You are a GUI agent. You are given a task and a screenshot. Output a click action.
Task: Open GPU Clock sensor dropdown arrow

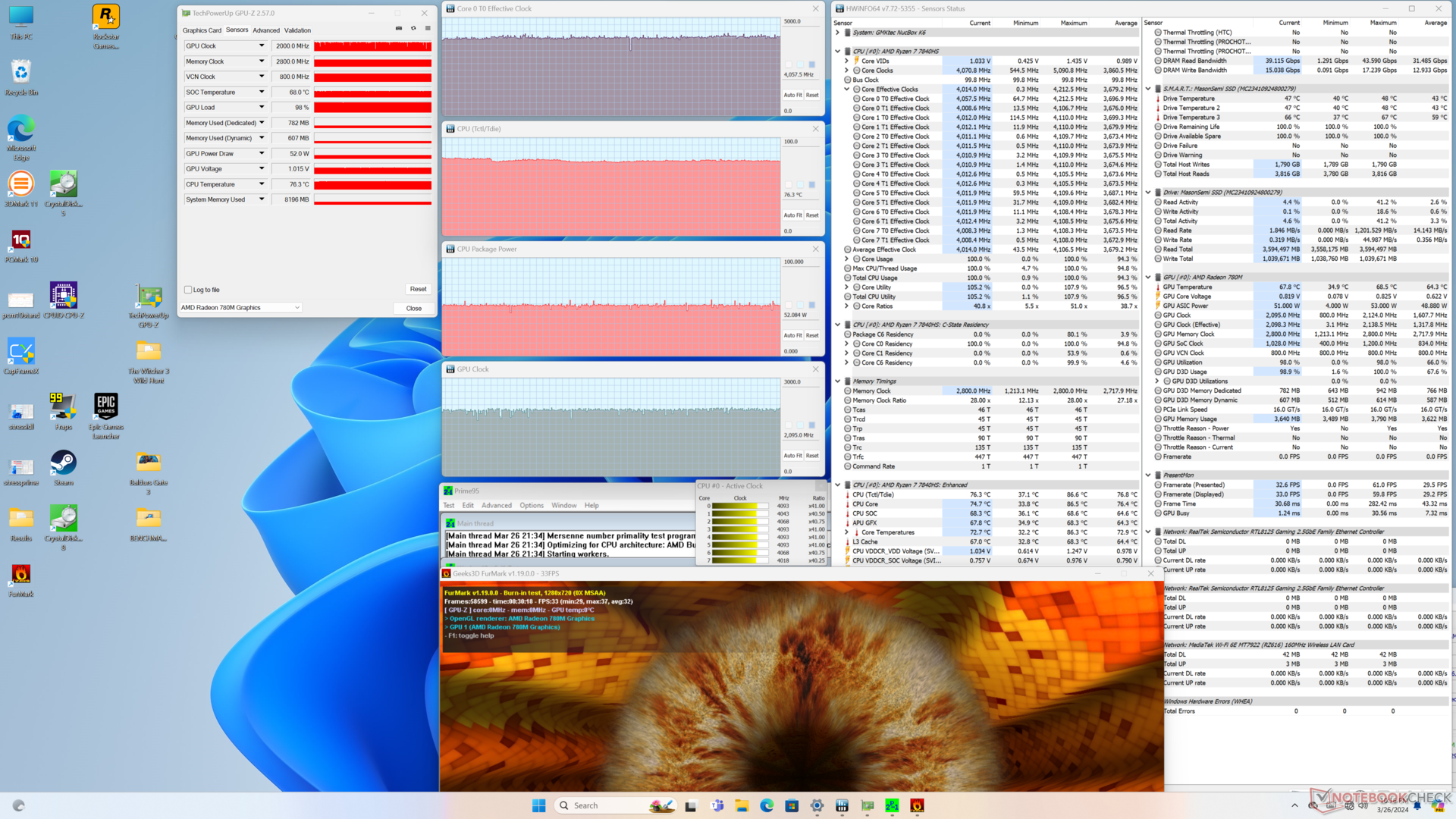[x=262, y=46]
